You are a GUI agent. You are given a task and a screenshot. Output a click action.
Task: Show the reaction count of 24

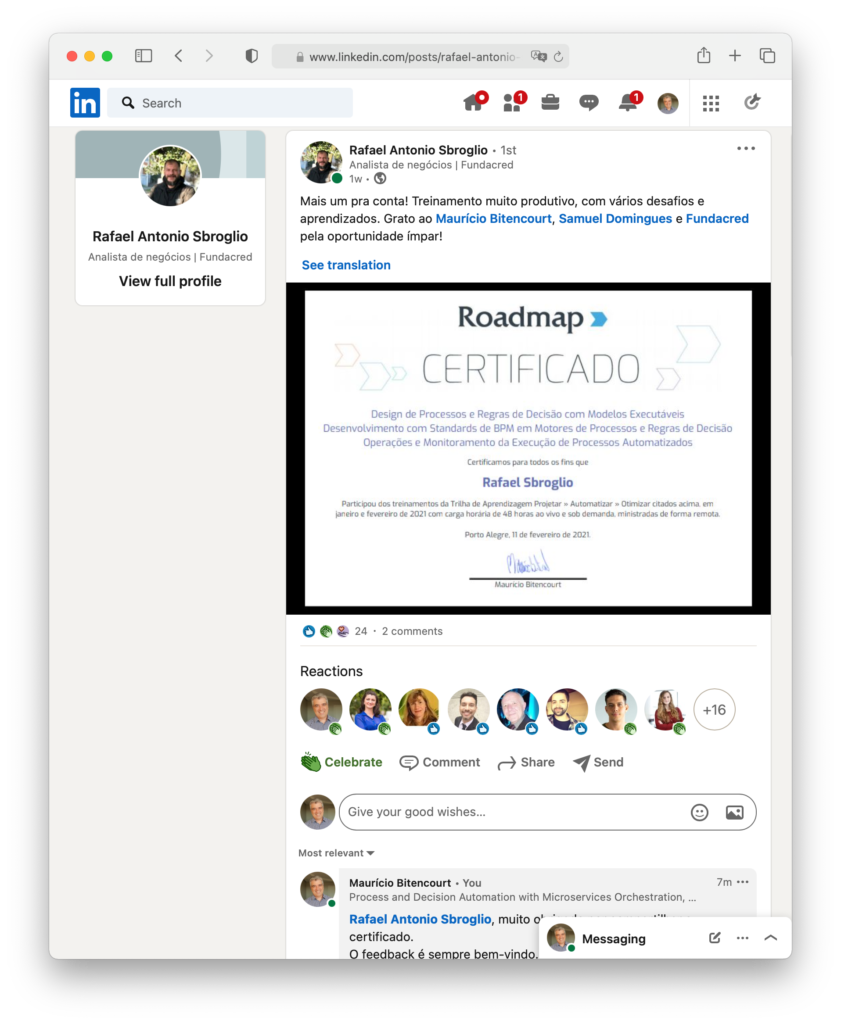pyautogui.click(x=360, y=632)
